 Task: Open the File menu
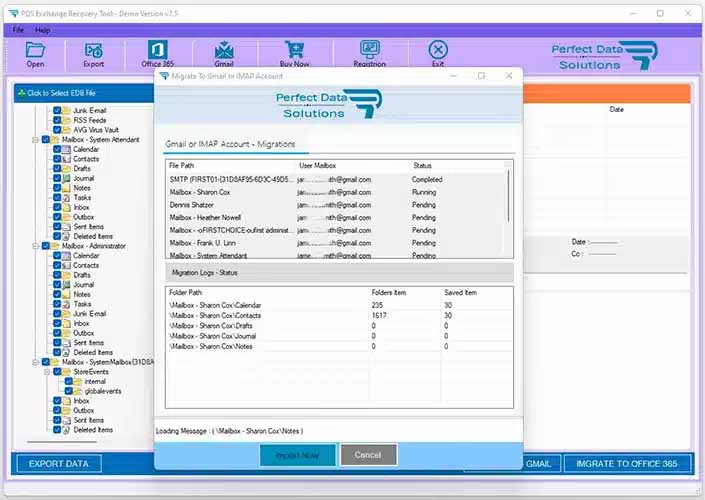click(x=18, y=30)
